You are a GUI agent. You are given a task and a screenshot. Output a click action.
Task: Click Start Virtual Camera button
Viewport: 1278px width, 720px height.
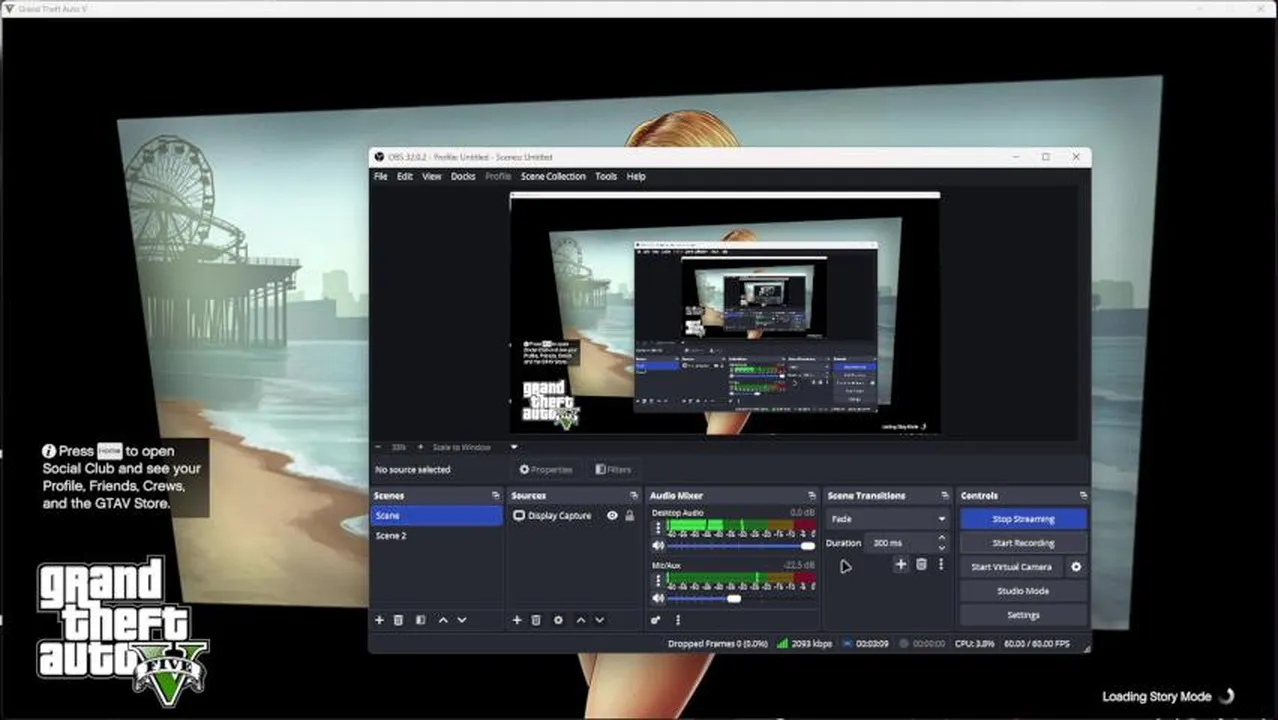point(1011,567)
